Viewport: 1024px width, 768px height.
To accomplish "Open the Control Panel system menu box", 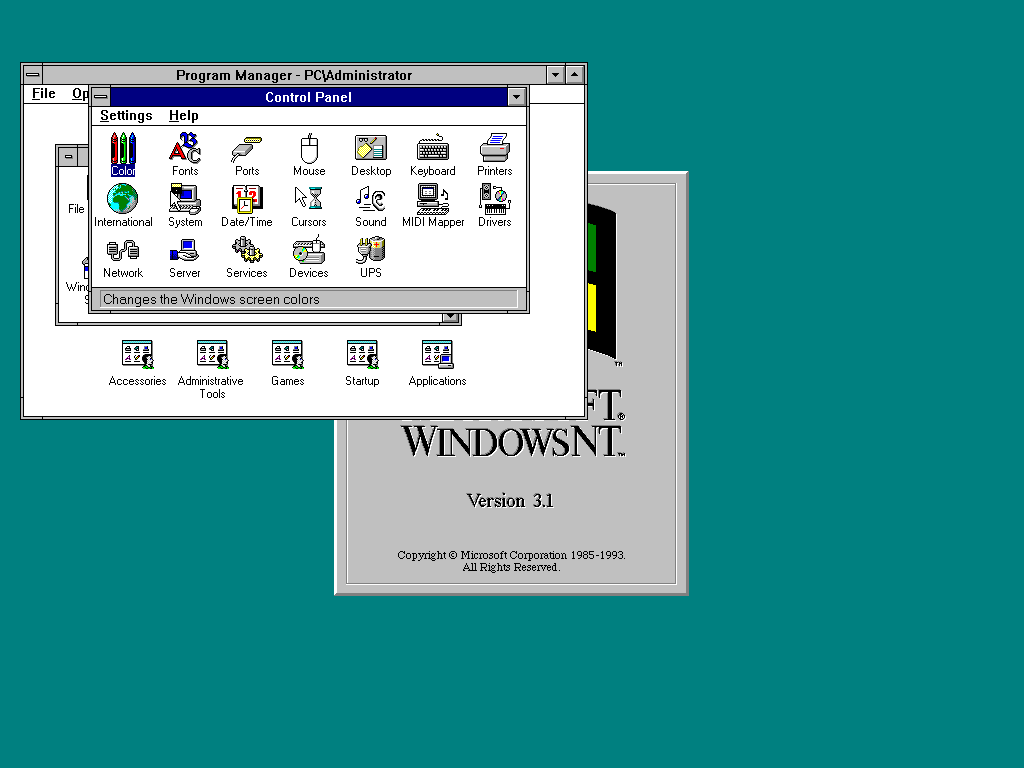I will (101, 97).
